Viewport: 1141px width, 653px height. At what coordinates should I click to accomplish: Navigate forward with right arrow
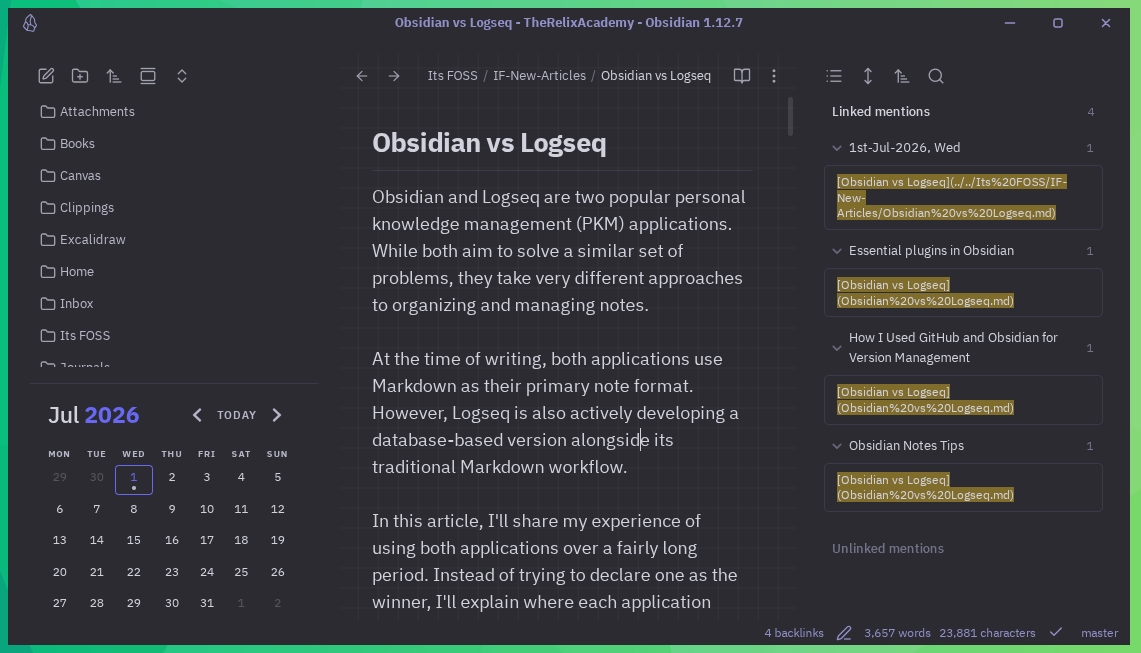click(394, 76)
